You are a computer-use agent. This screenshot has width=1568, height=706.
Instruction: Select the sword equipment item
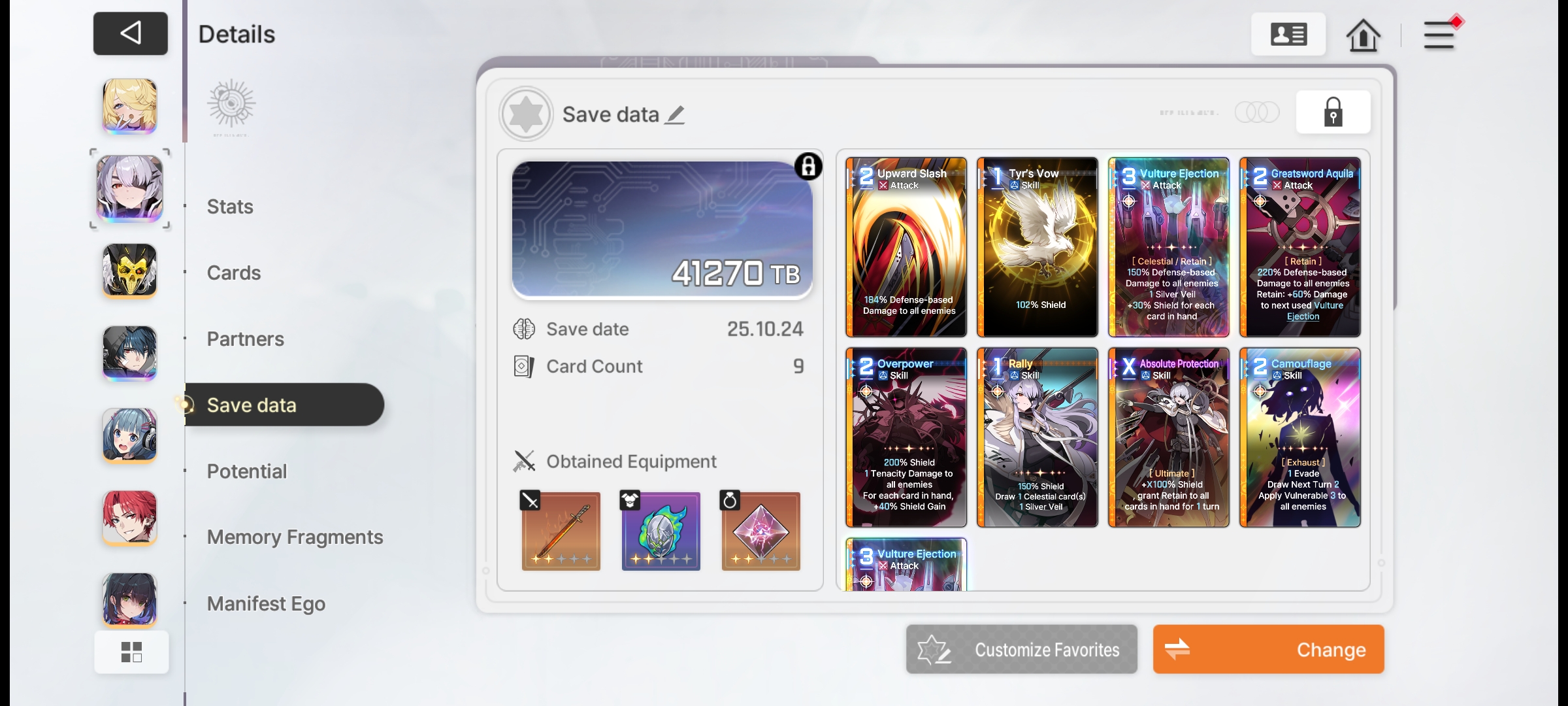pos(561,530)
